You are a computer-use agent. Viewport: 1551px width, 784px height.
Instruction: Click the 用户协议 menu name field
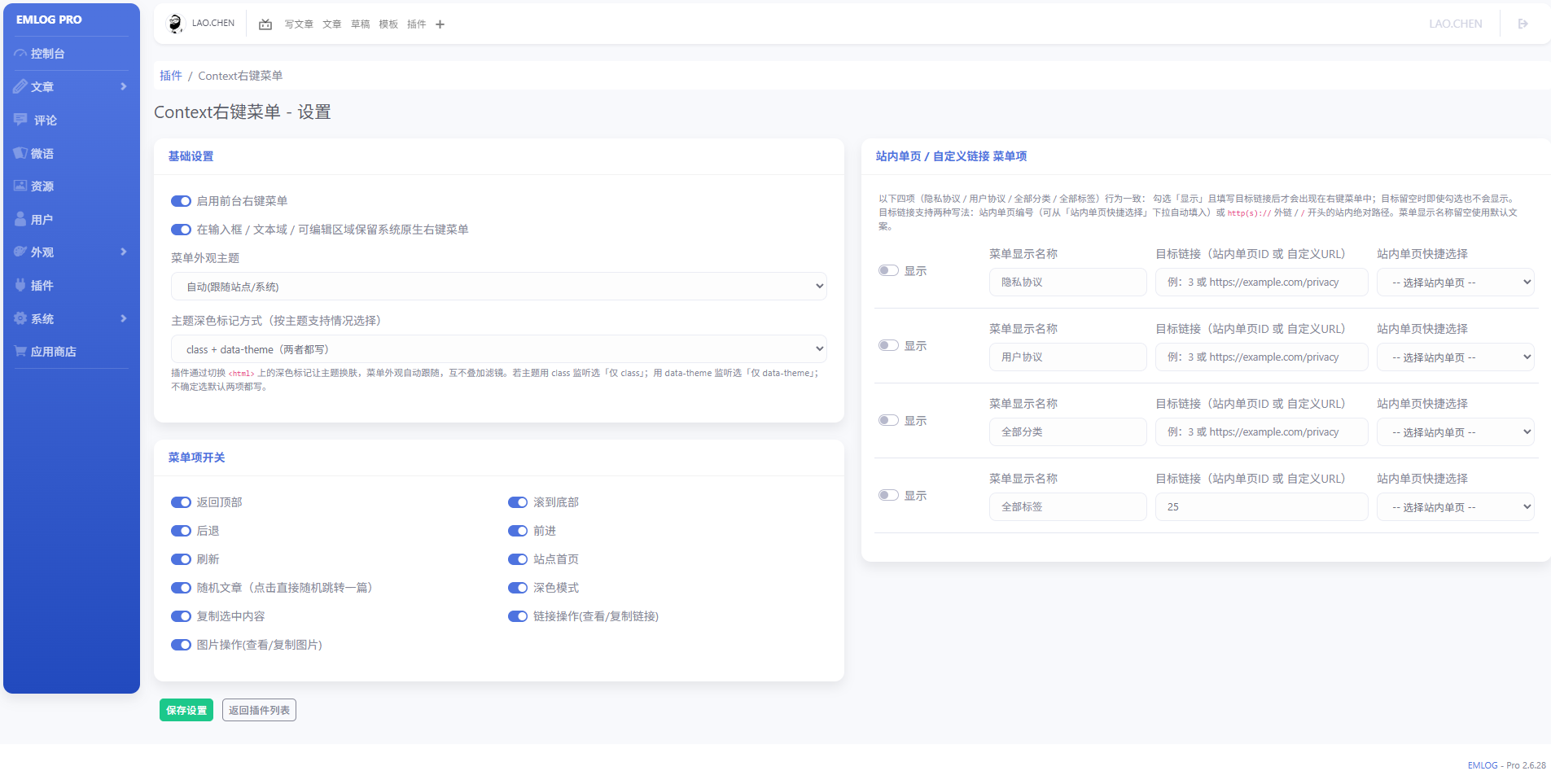point(1067,357)
